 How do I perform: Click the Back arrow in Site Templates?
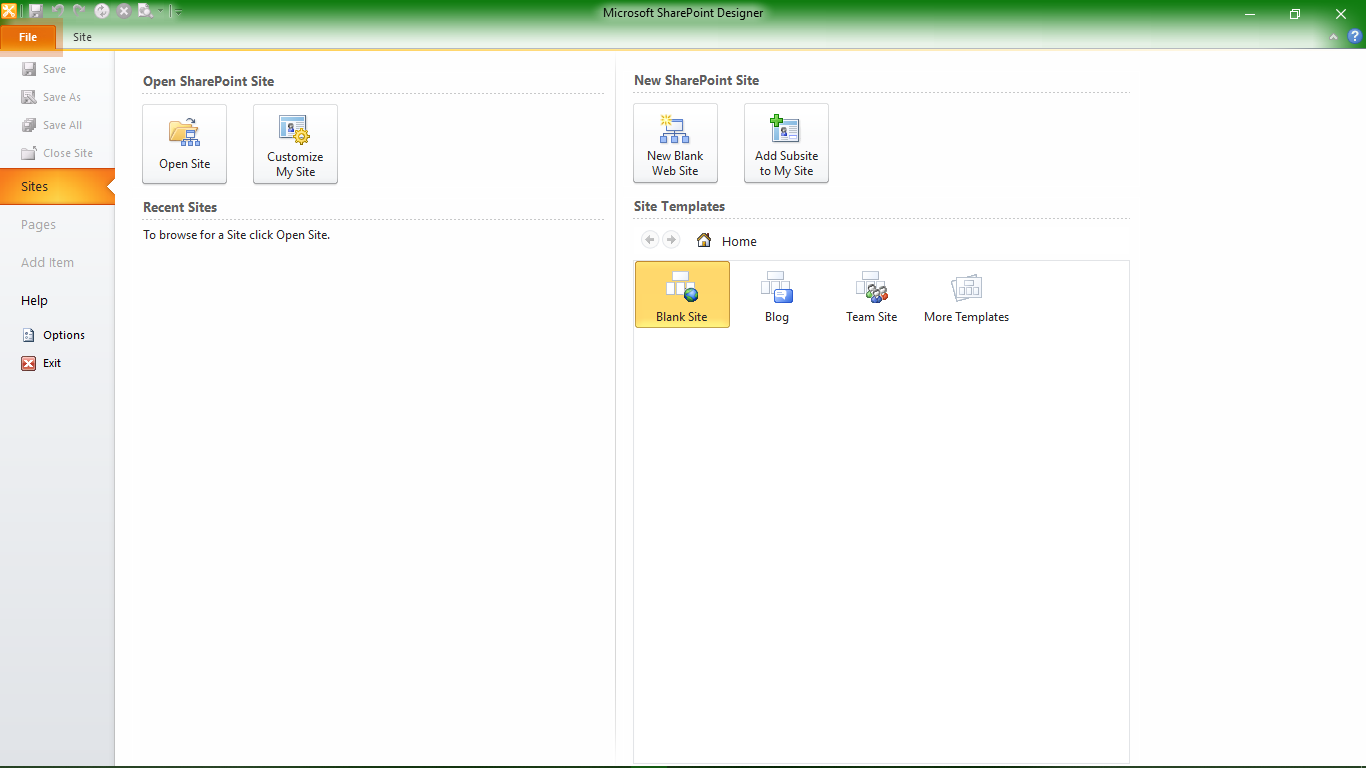pyautogui.click(x=650, y=240)
